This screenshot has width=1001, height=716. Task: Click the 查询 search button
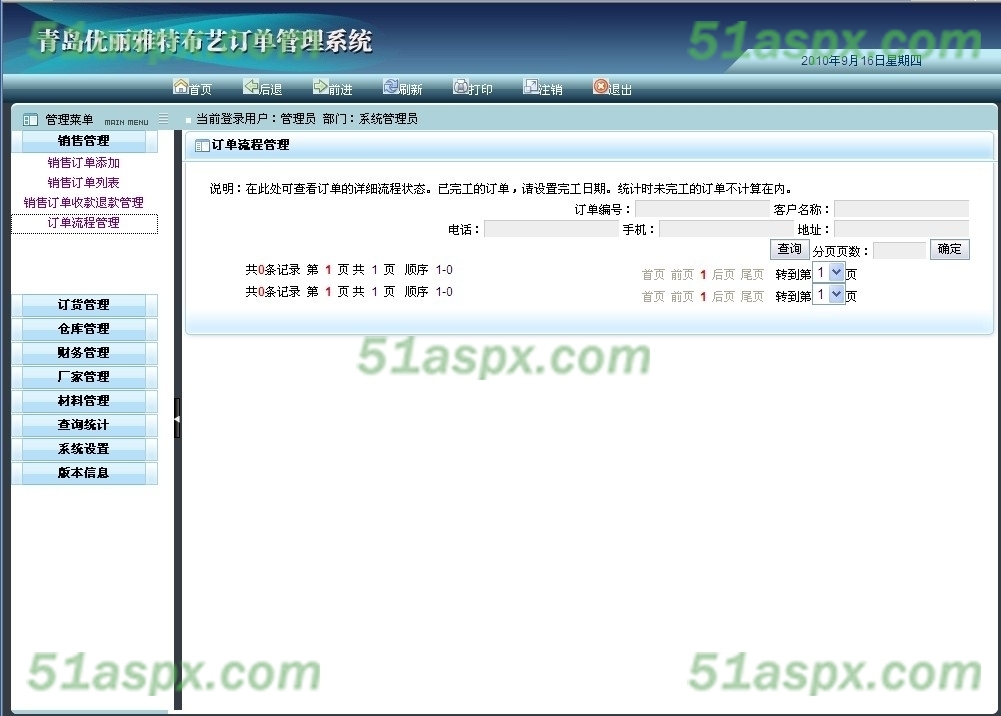point(790,249)
